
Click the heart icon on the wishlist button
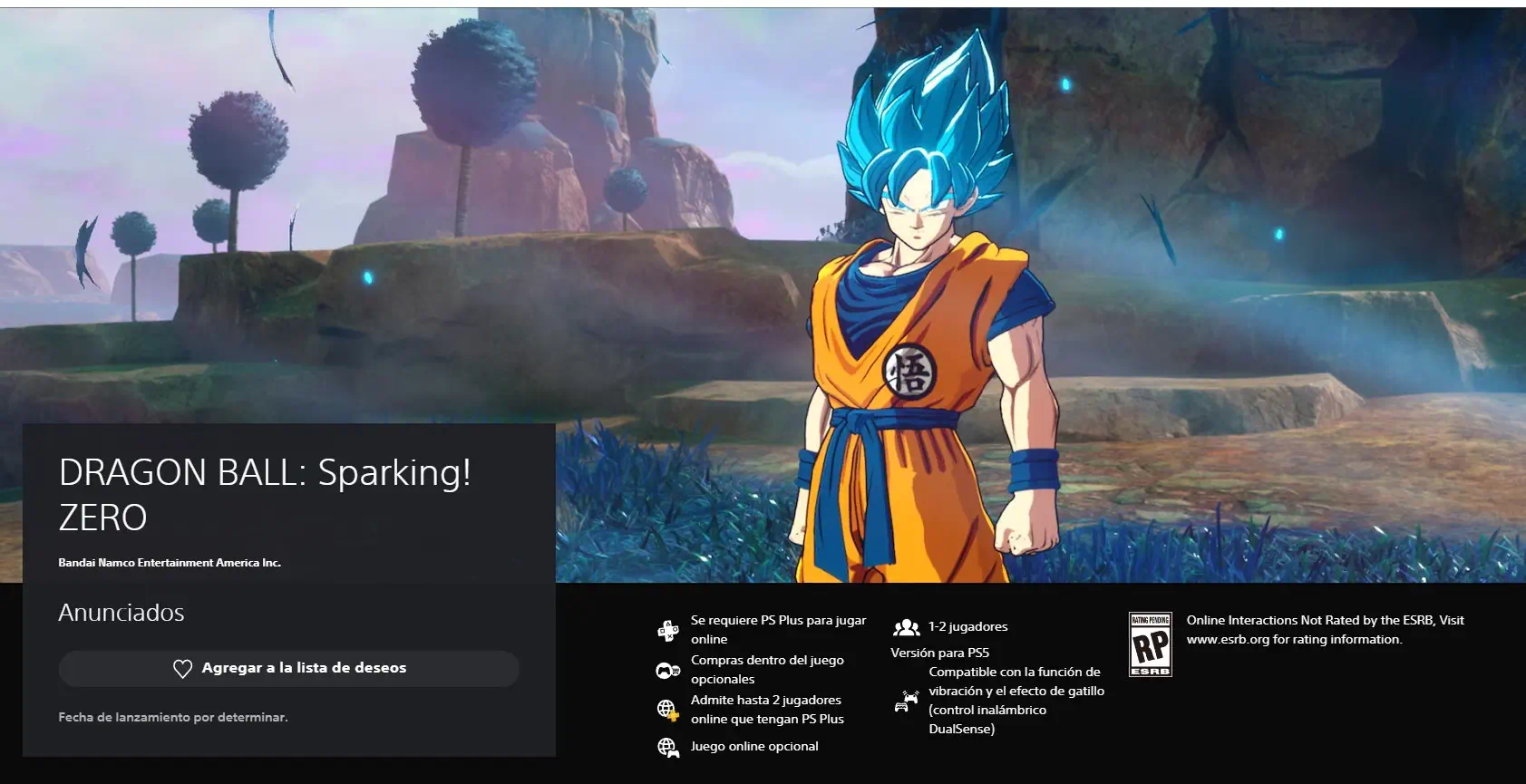pos(182,669)
